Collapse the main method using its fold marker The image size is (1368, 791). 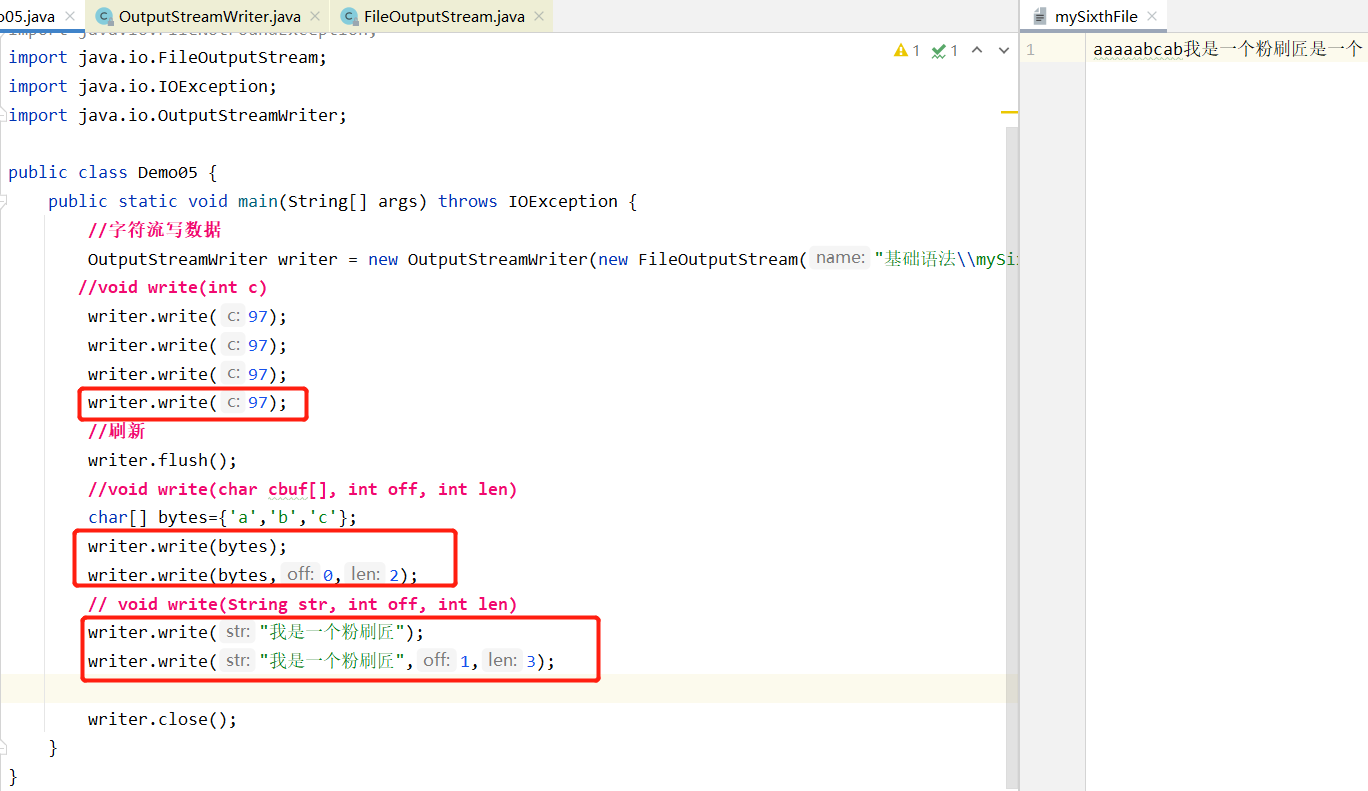(x=5, y=201)
